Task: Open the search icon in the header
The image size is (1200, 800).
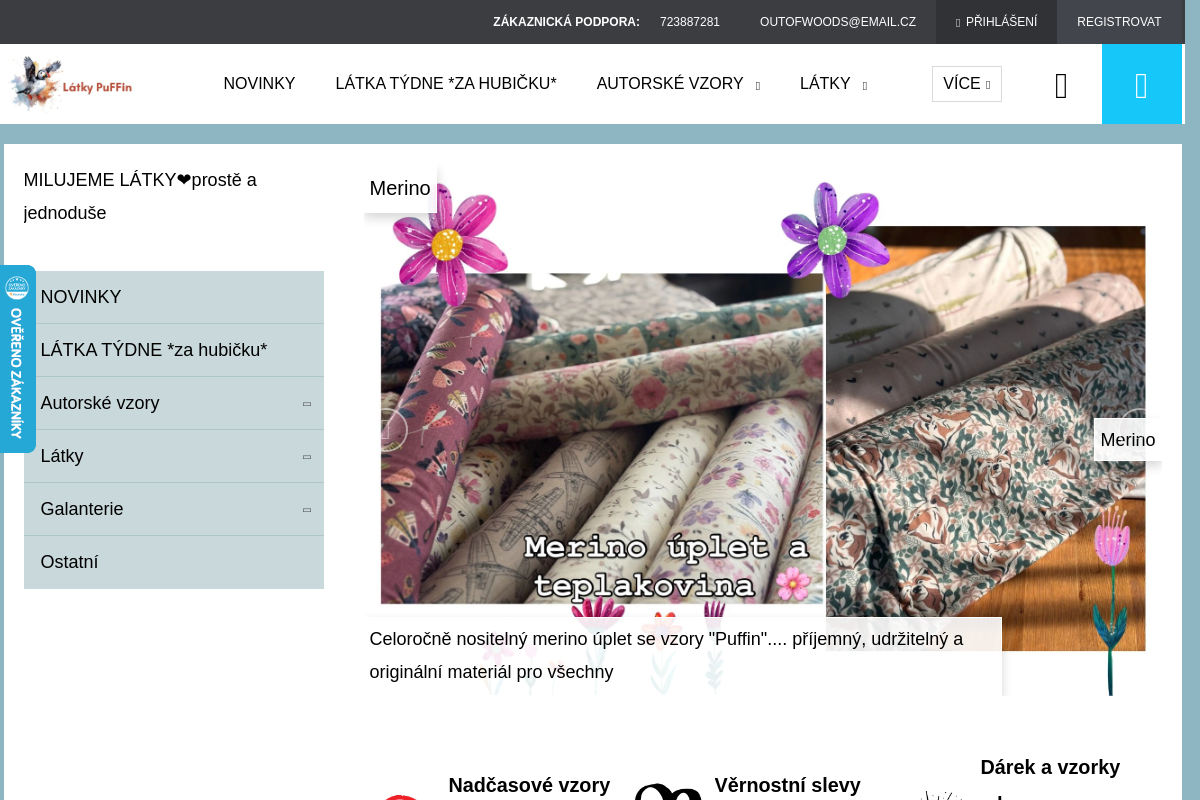Action: tap(1060, 84)
